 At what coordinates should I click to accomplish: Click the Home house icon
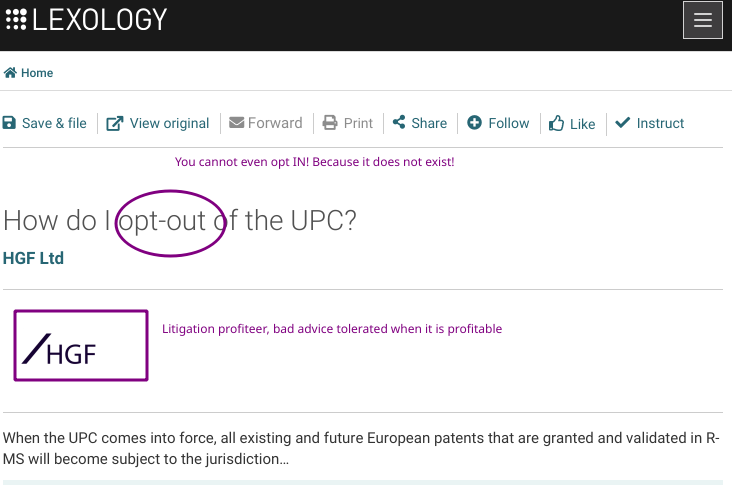tap(10, 72)
